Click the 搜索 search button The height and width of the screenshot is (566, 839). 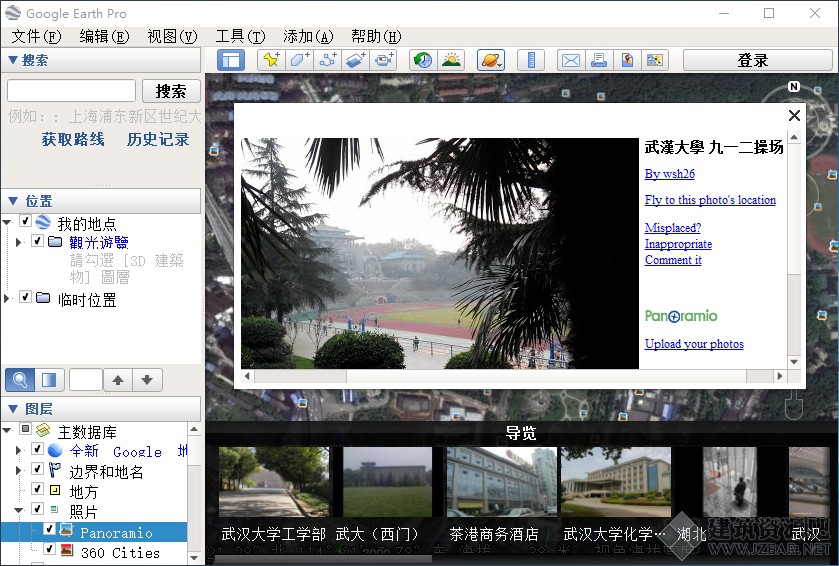click(171, 91)
